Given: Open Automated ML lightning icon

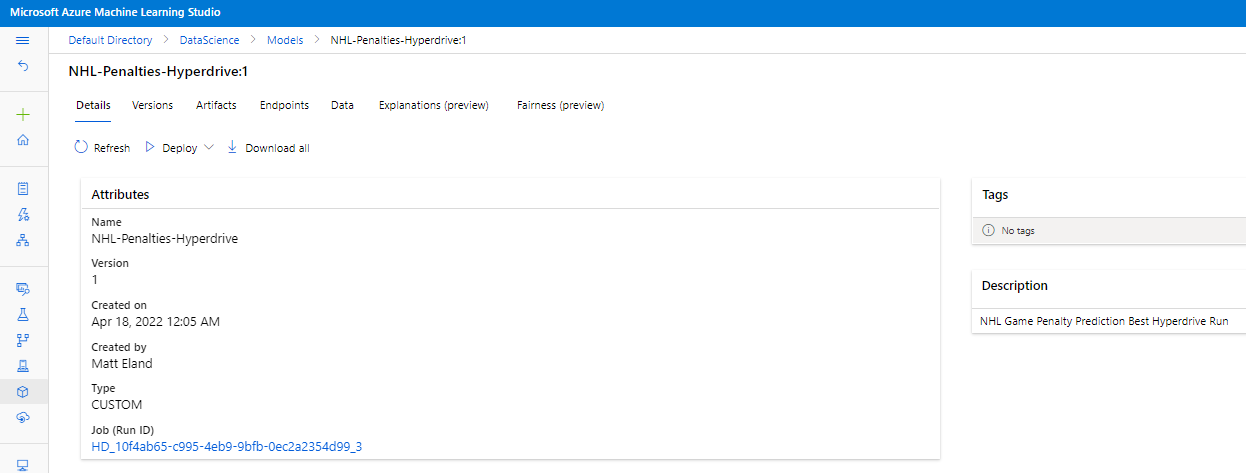Looking at the screenshot, I should point(23,214).
